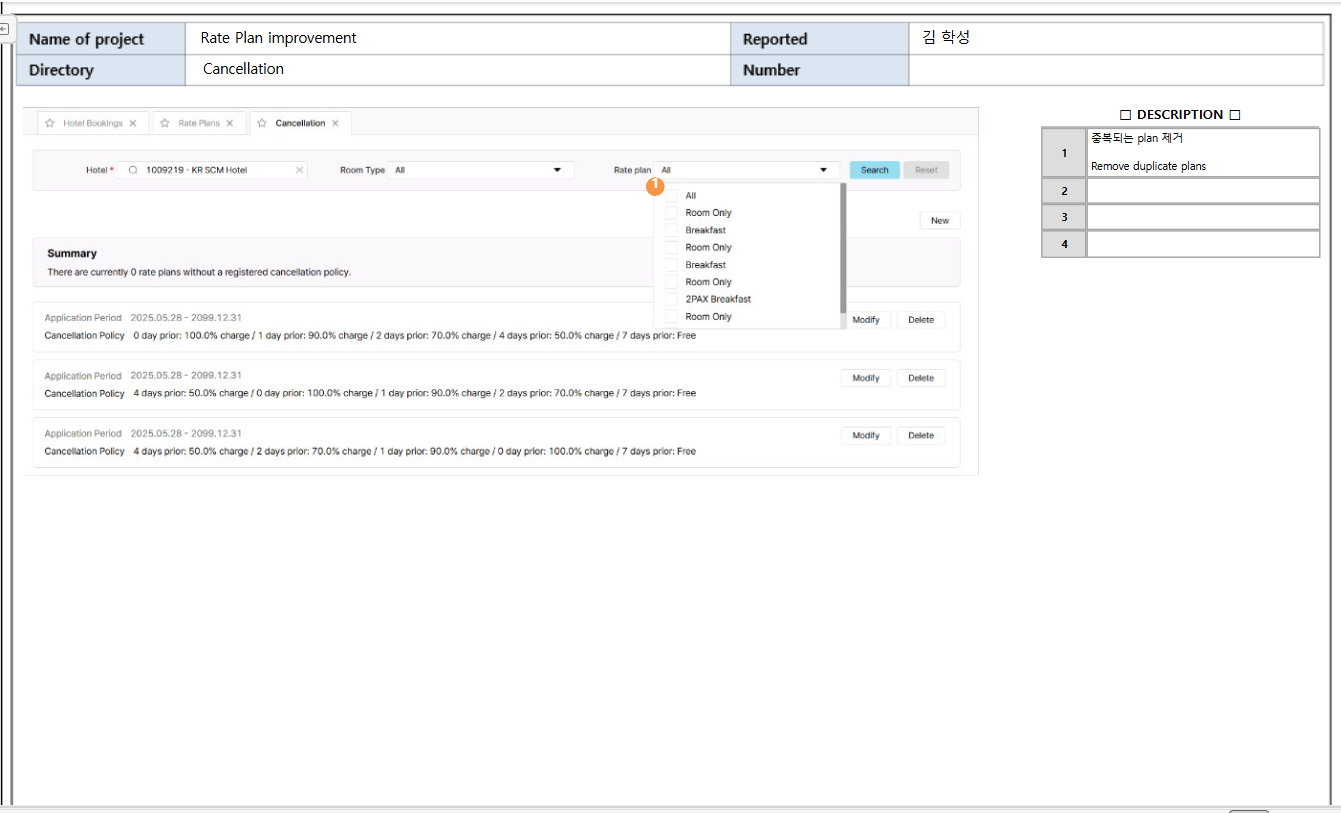
Task: Click the orange numbered annotation marker 1
Action: coord(655,185)
